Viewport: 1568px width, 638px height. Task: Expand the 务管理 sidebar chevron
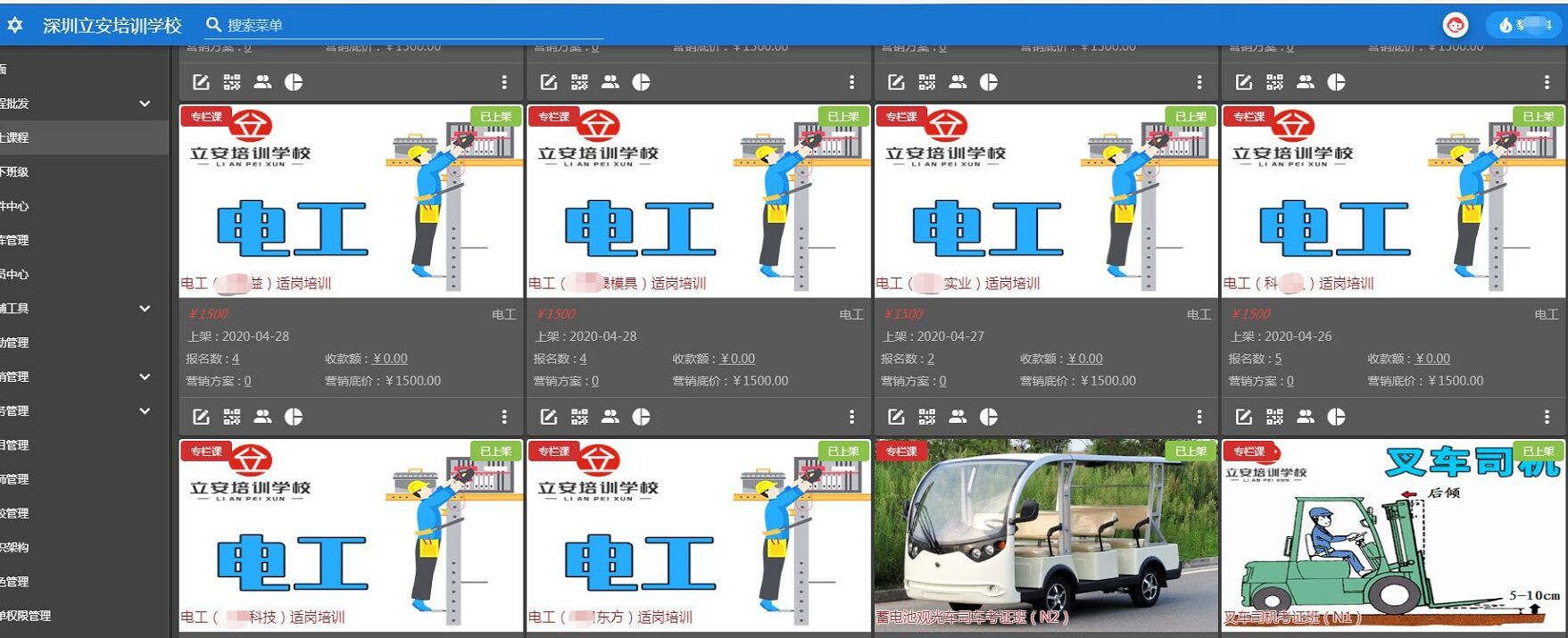pos(145,410)
